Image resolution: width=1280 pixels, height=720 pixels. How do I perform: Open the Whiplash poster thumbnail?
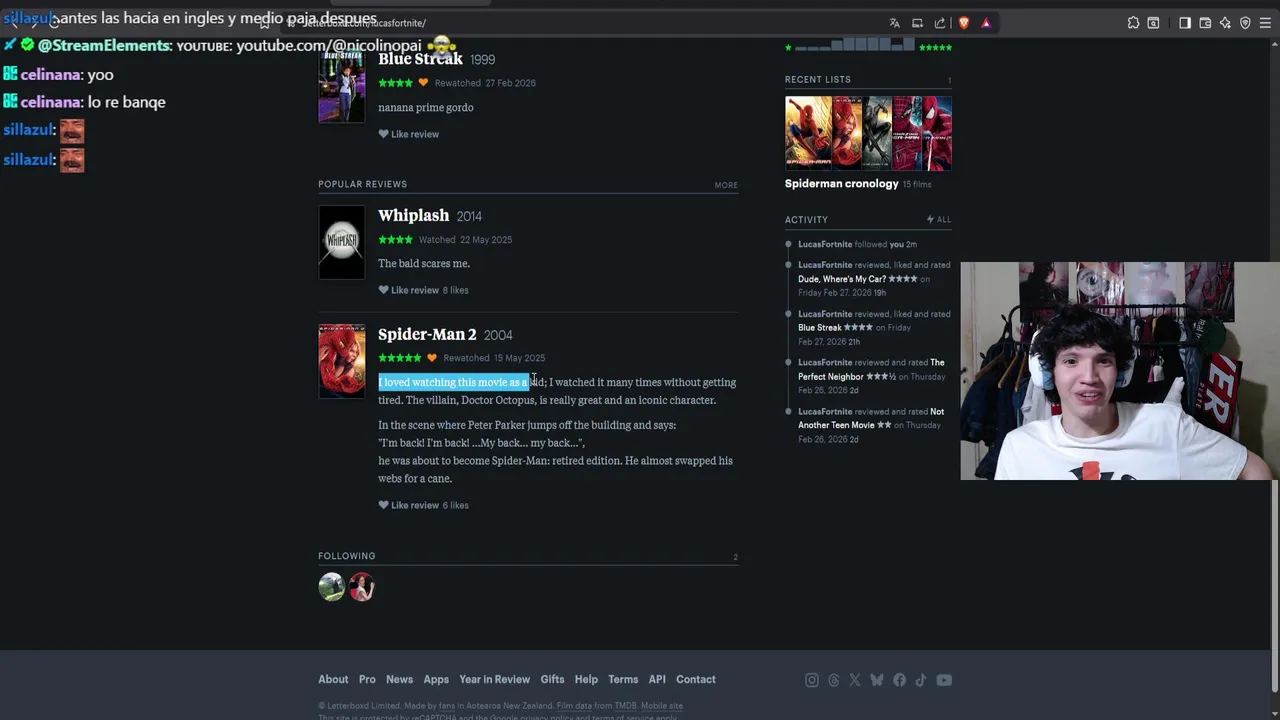(x=342, y=242)
